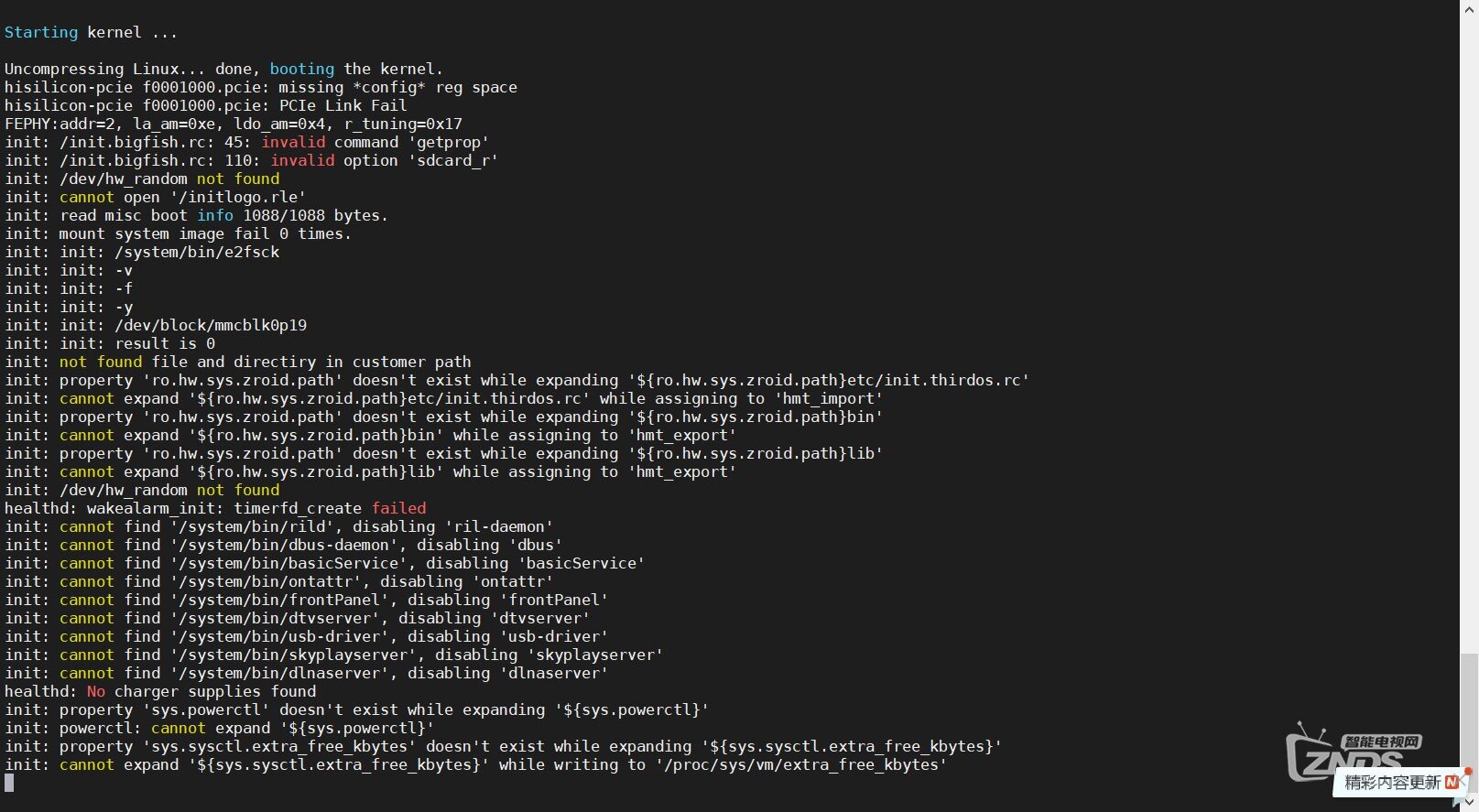Click the red notification dot

pyautogui.click(x=1469, y=772)
